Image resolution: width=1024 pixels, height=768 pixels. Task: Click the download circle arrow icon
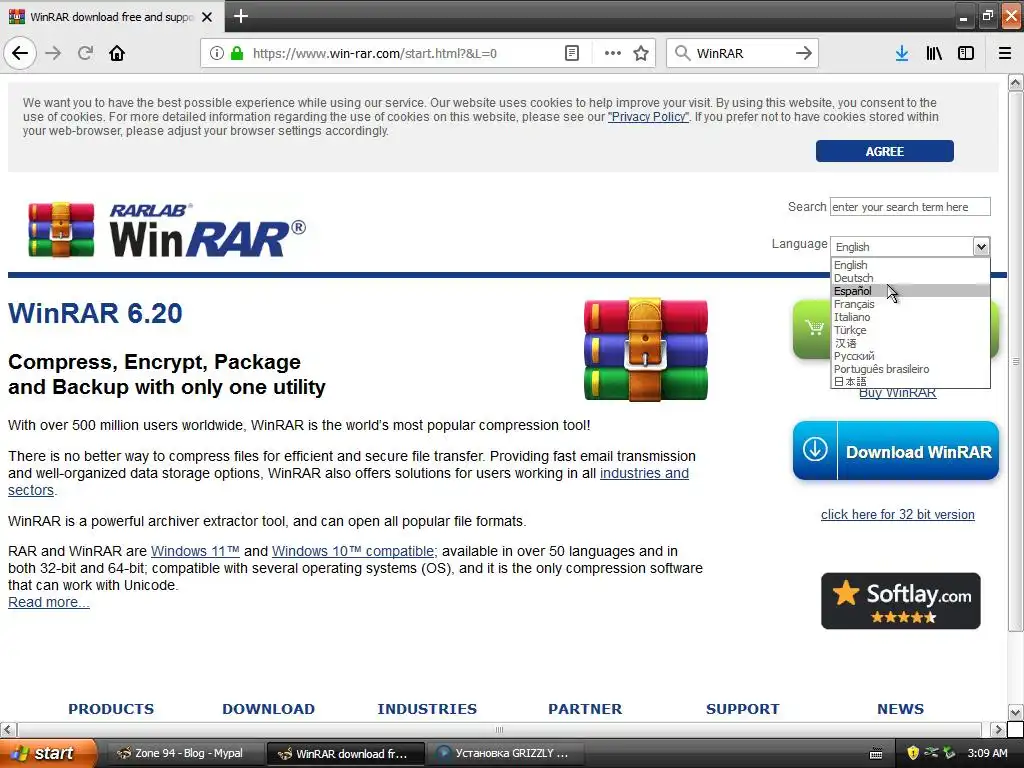point(815,450)
